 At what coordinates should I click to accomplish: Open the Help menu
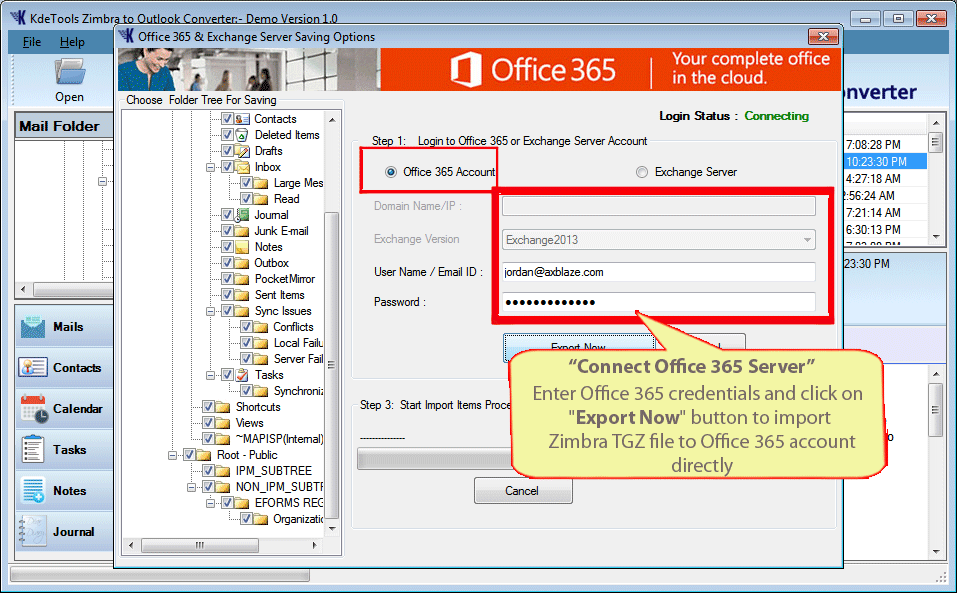(x=72, y=42)
